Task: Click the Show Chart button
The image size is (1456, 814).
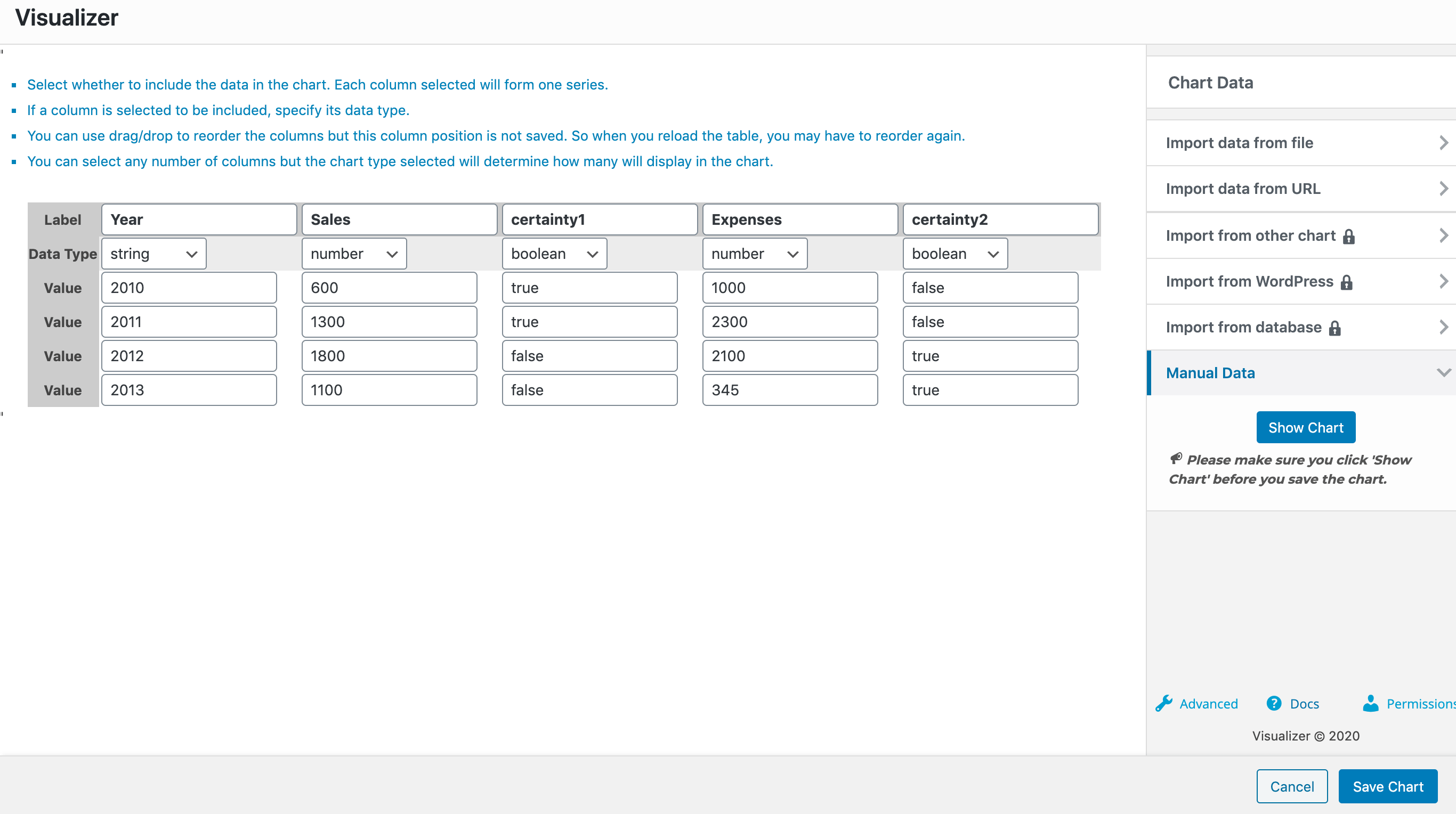Action: [x=1305, y=428]
